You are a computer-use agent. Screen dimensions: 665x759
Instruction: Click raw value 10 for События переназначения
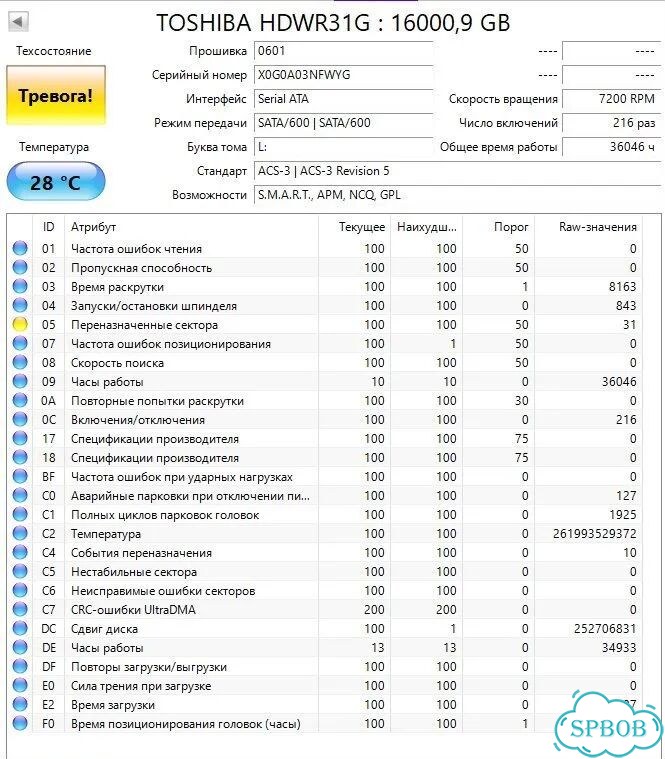click(x=629, y=552)
